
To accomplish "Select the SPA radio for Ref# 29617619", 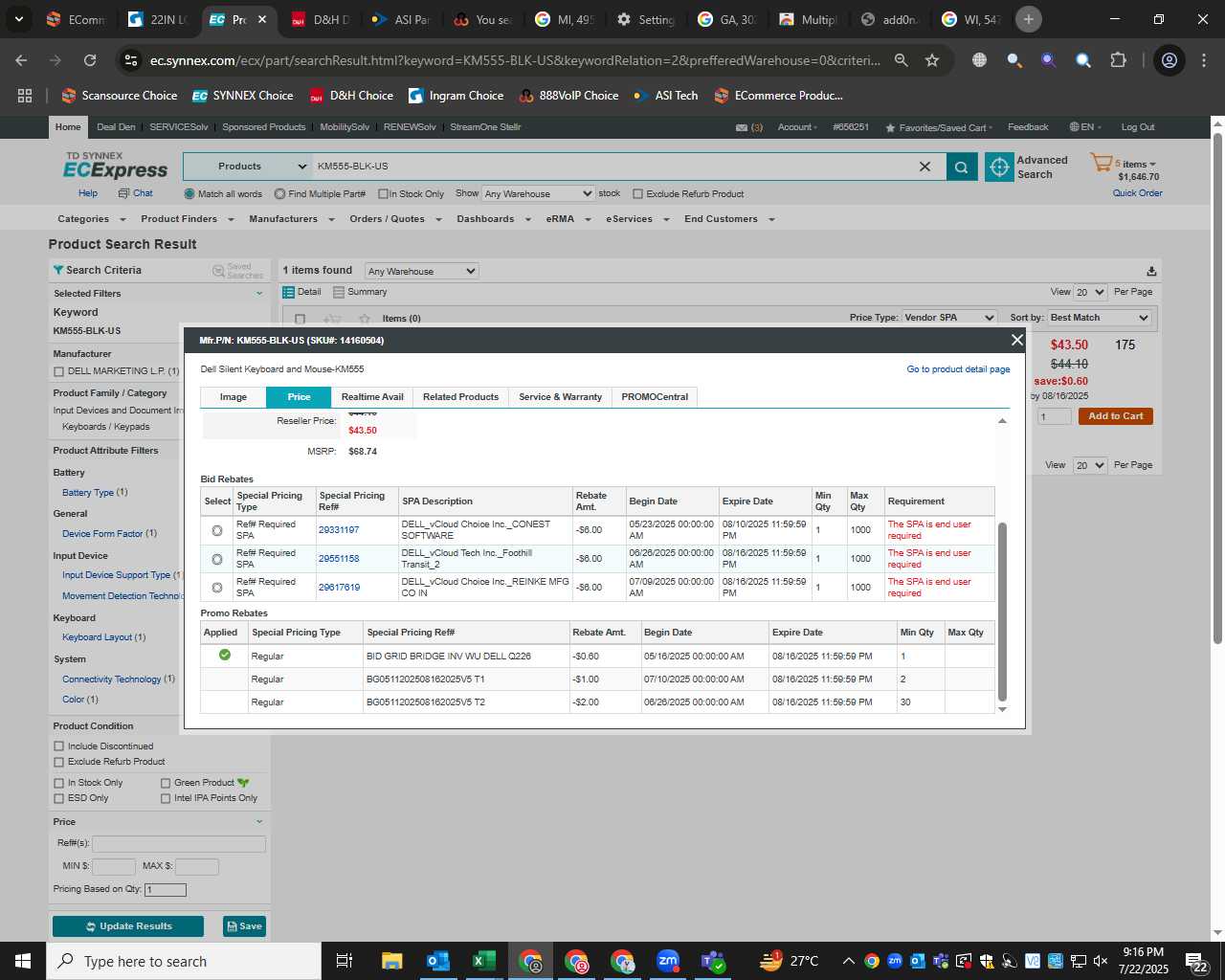I will (x=217, y=588).
